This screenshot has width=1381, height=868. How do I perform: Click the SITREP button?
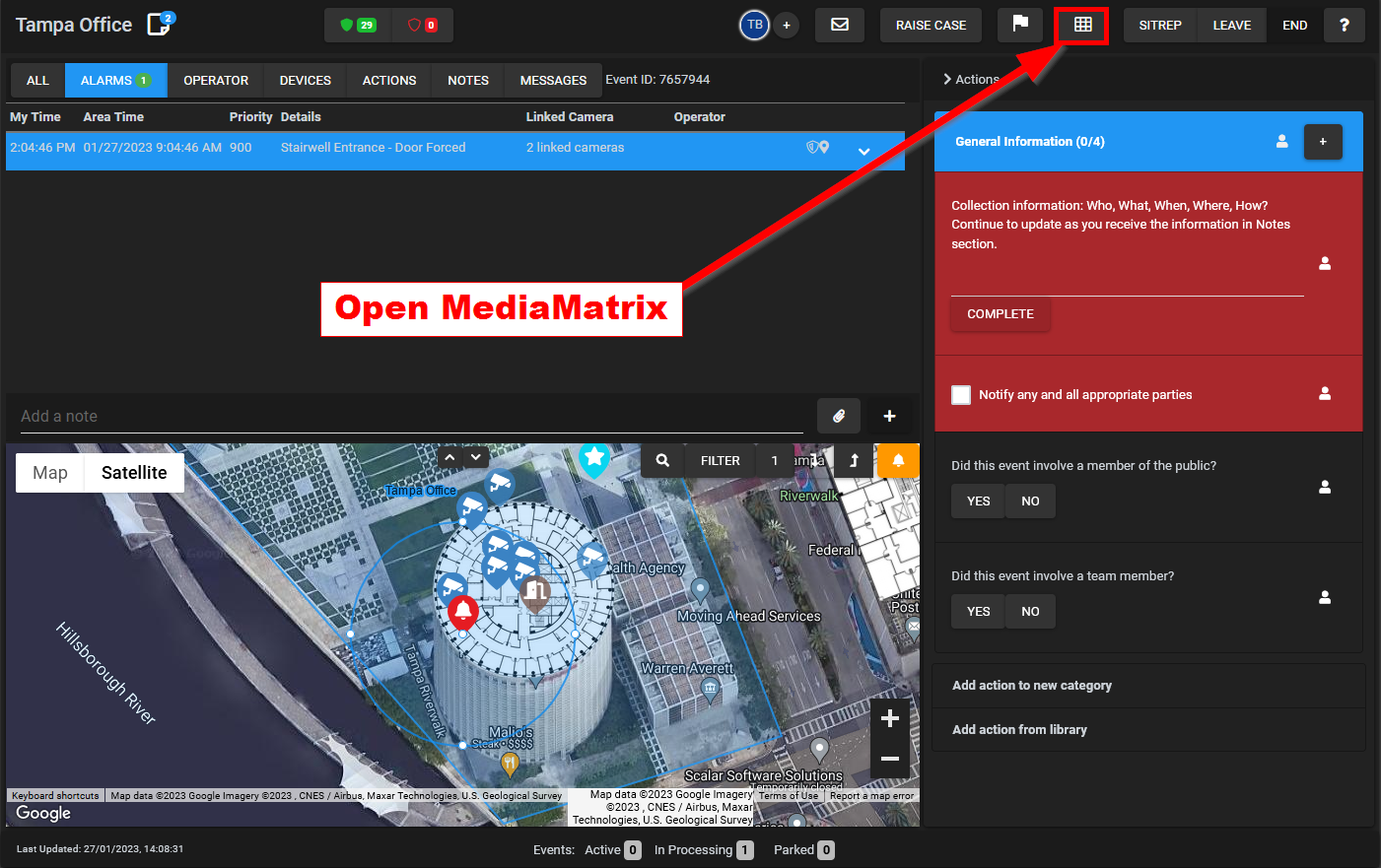point(1160,26)
